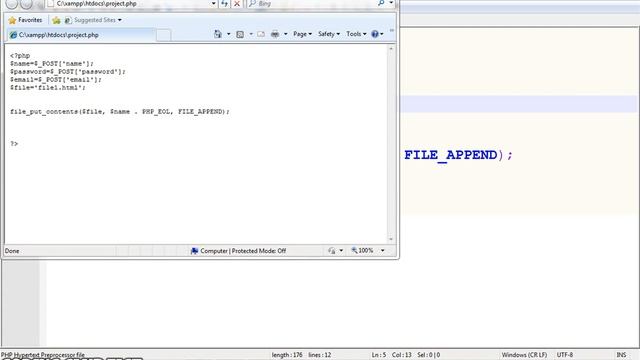Screen dimensions: 640x360
Task: Expand the Home button dropdown arrow
Action: [229, 34]
